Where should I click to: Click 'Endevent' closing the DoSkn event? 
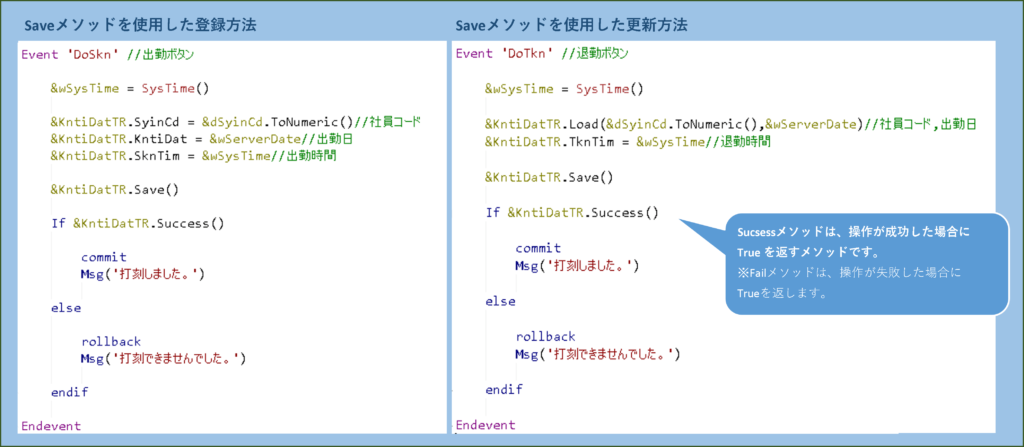51,426
